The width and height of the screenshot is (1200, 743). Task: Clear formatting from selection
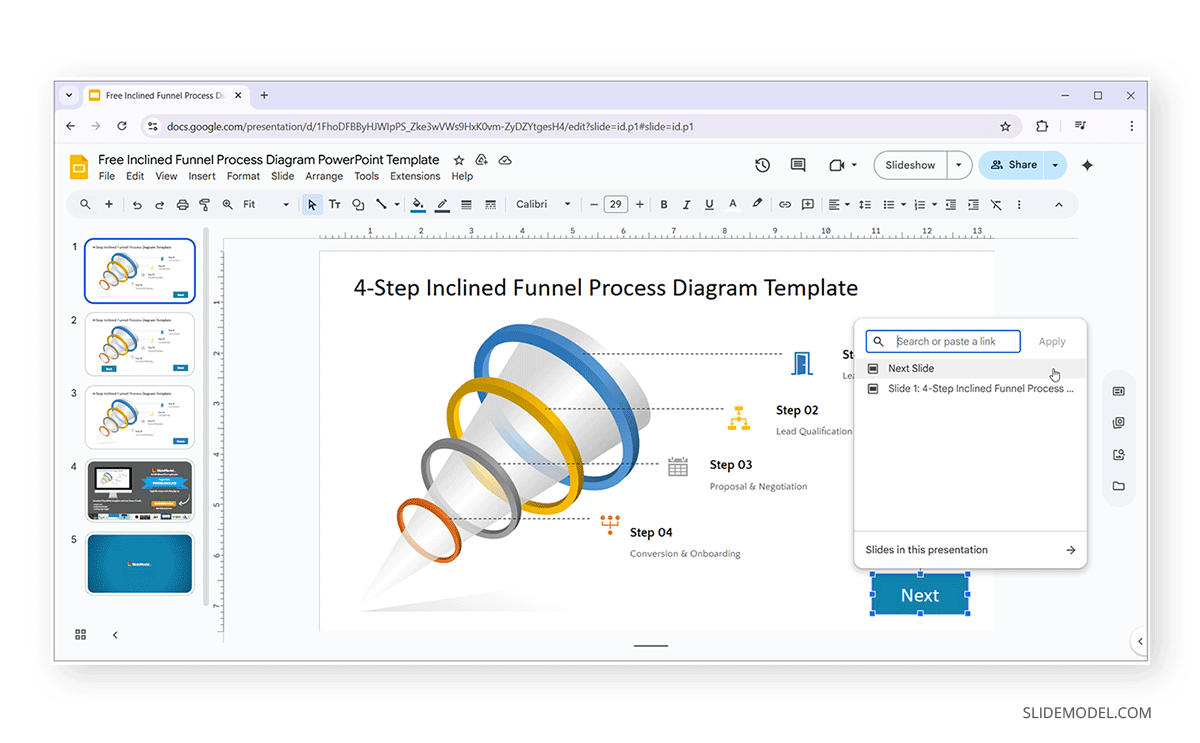point(996,204)
